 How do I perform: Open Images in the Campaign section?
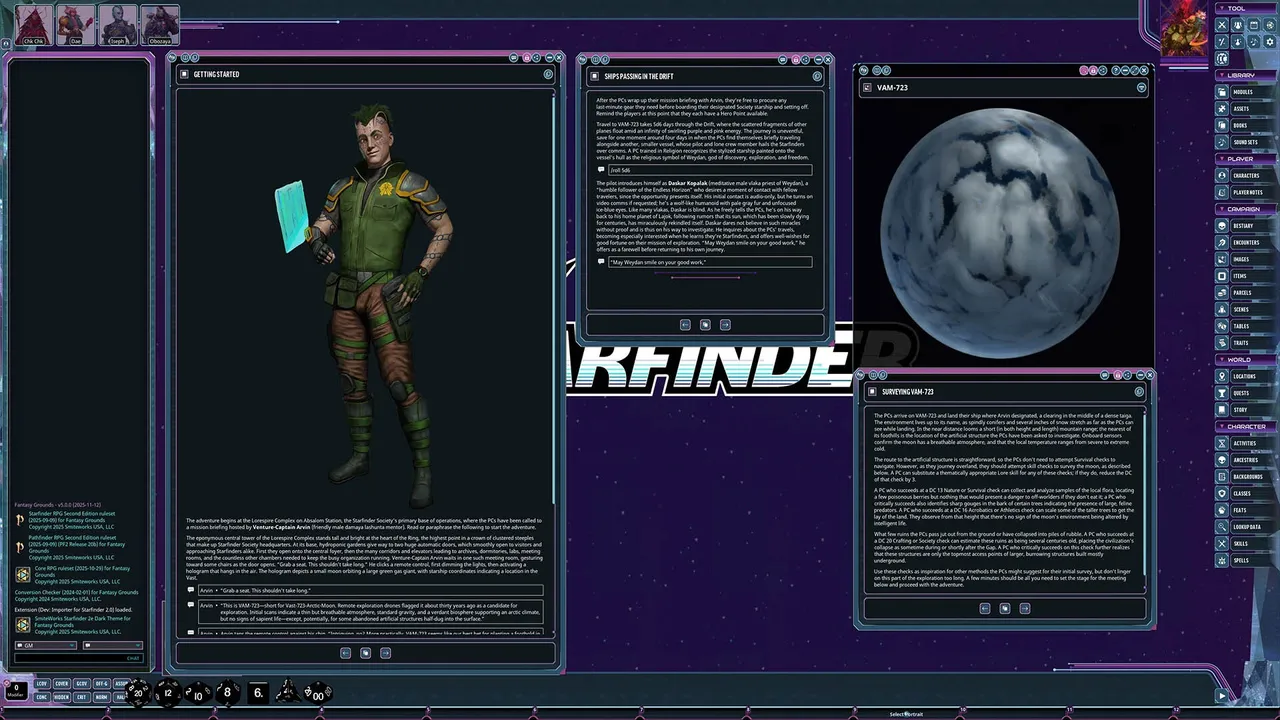[1246, 259]
